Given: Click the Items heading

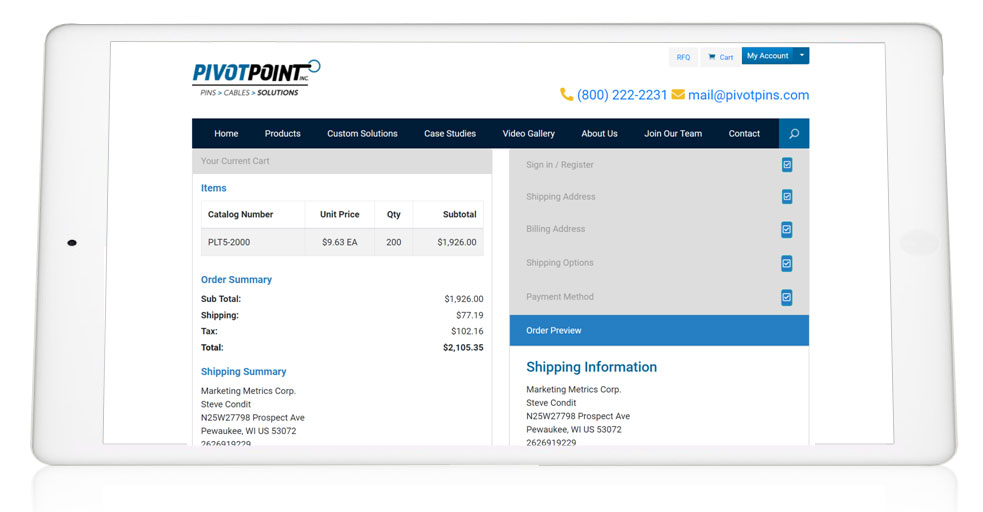Looking at the screenshot, I should click(x=213, y=188).
